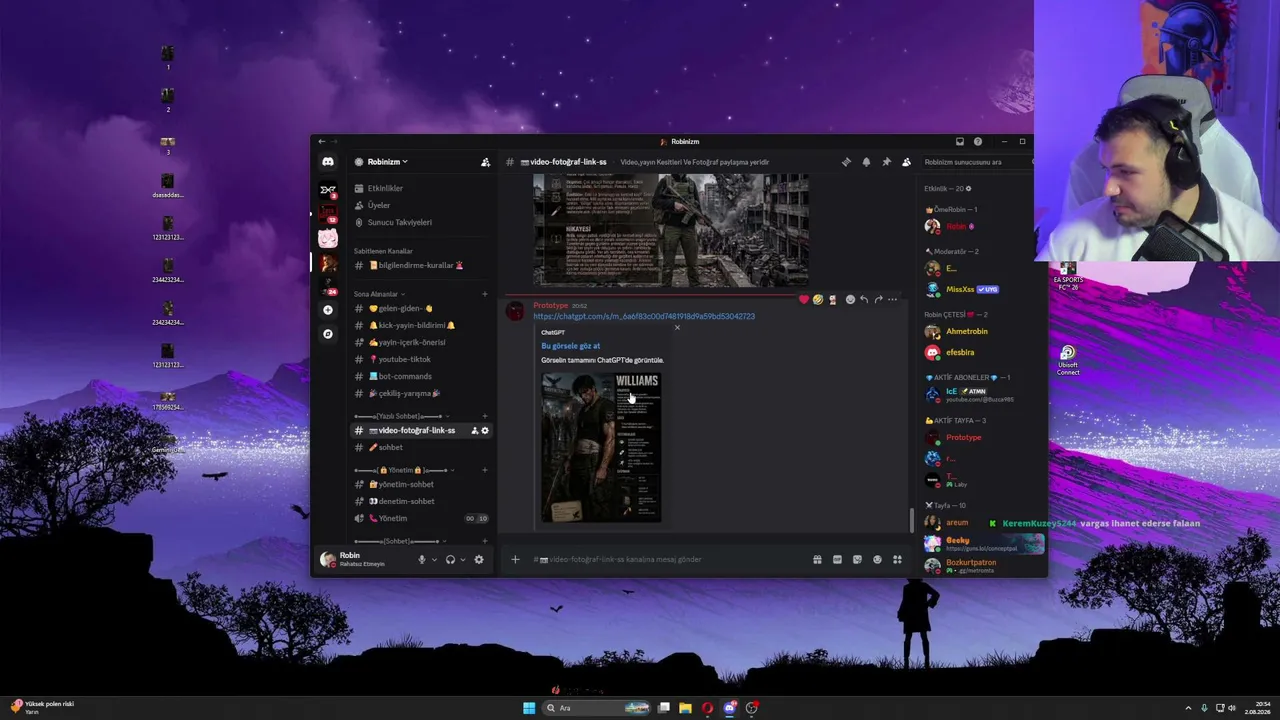This screenshot has width=1280, height=720.
Task: Open the Windows Start button
Action: (x=529, y=708)
